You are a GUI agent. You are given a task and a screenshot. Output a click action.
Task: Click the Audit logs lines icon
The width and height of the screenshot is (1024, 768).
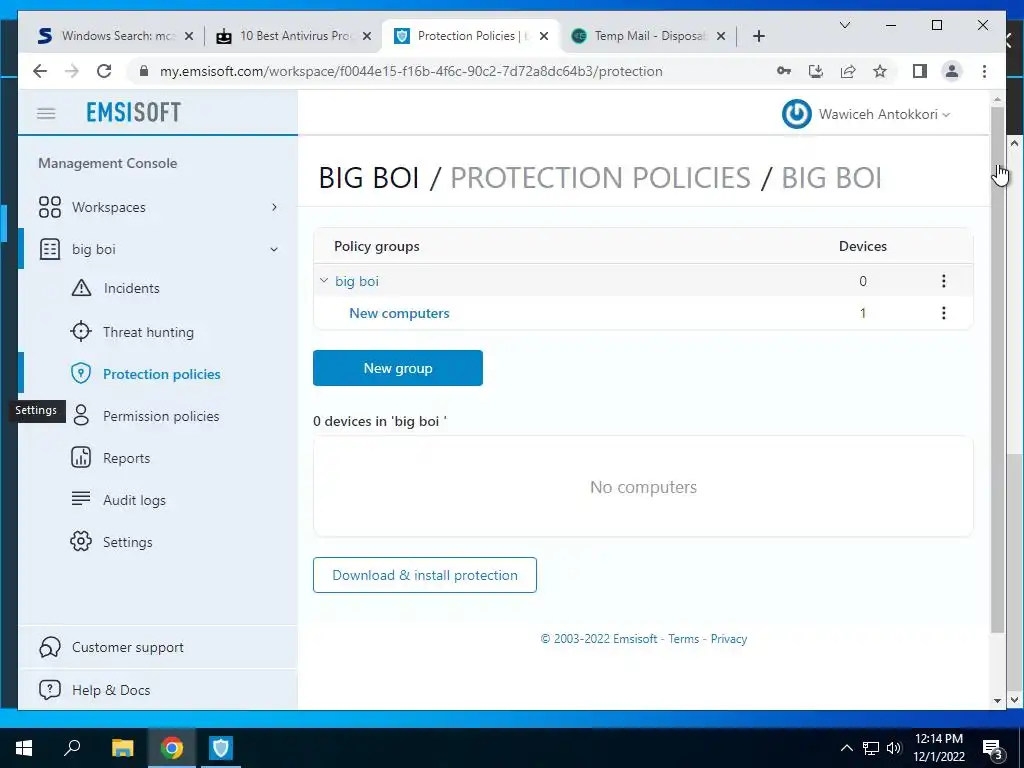[81, 499]
